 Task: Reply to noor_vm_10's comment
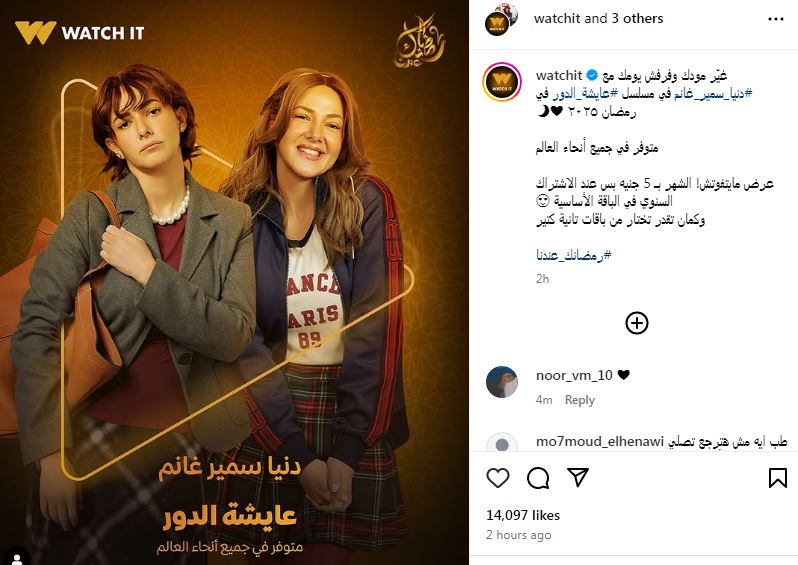coord(580,400)
